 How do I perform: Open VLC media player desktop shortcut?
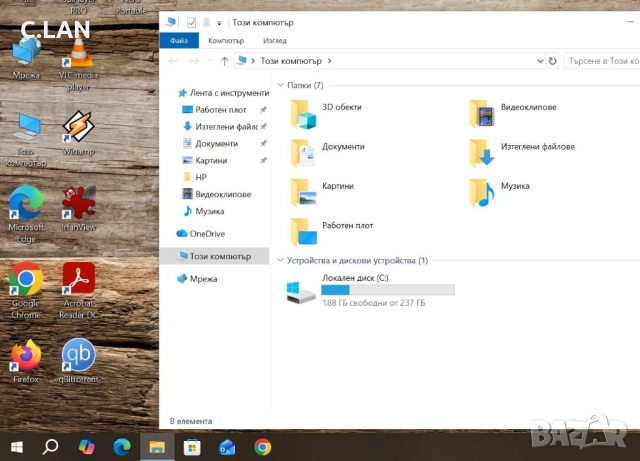[x=78, y=64]
